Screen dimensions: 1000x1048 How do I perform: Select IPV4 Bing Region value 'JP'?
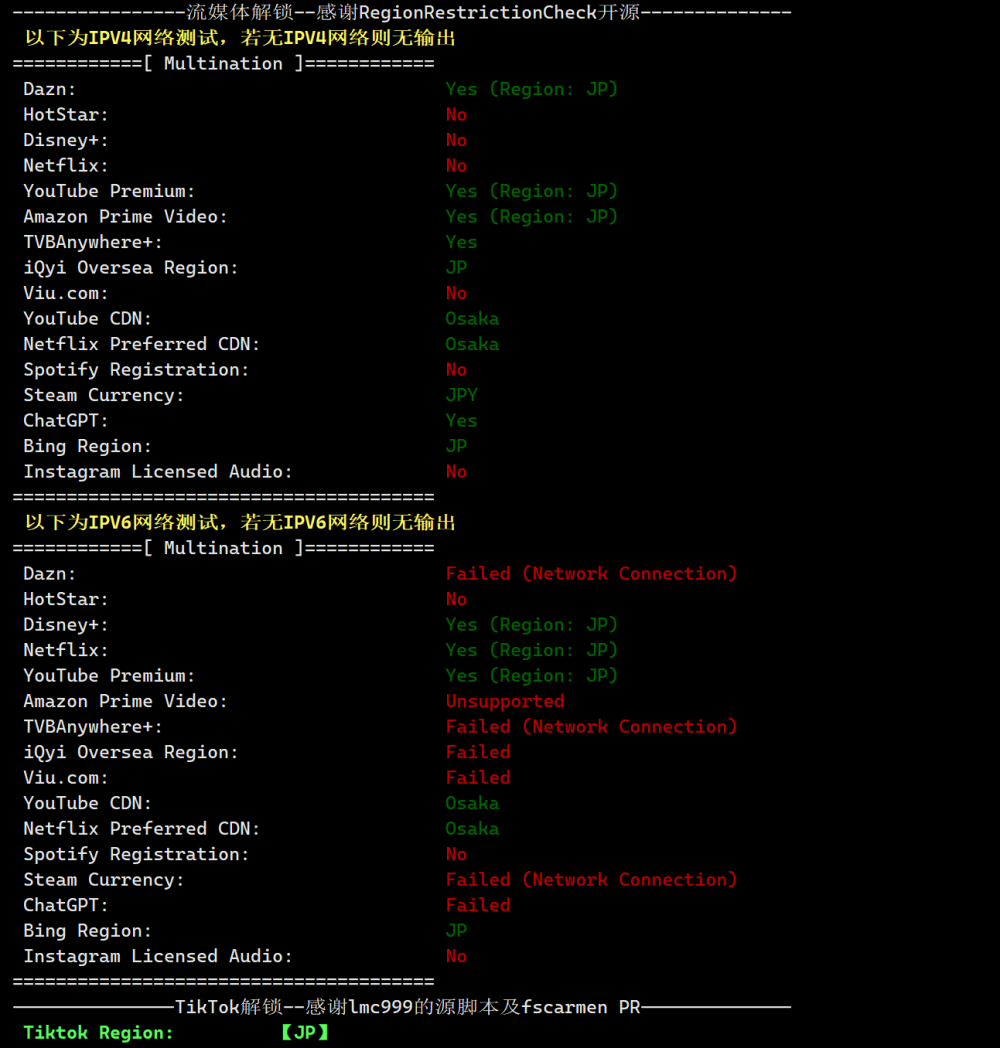tap(457, 446)
